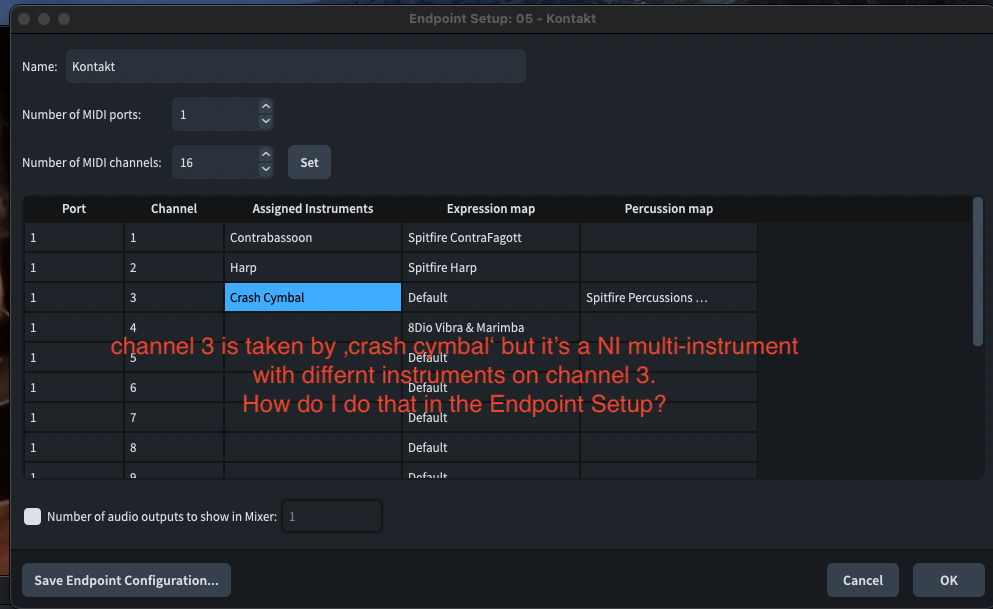993x609 pixels.
Task: Increase Number of MIDI ports stepper
Action: tap(265, 107)
